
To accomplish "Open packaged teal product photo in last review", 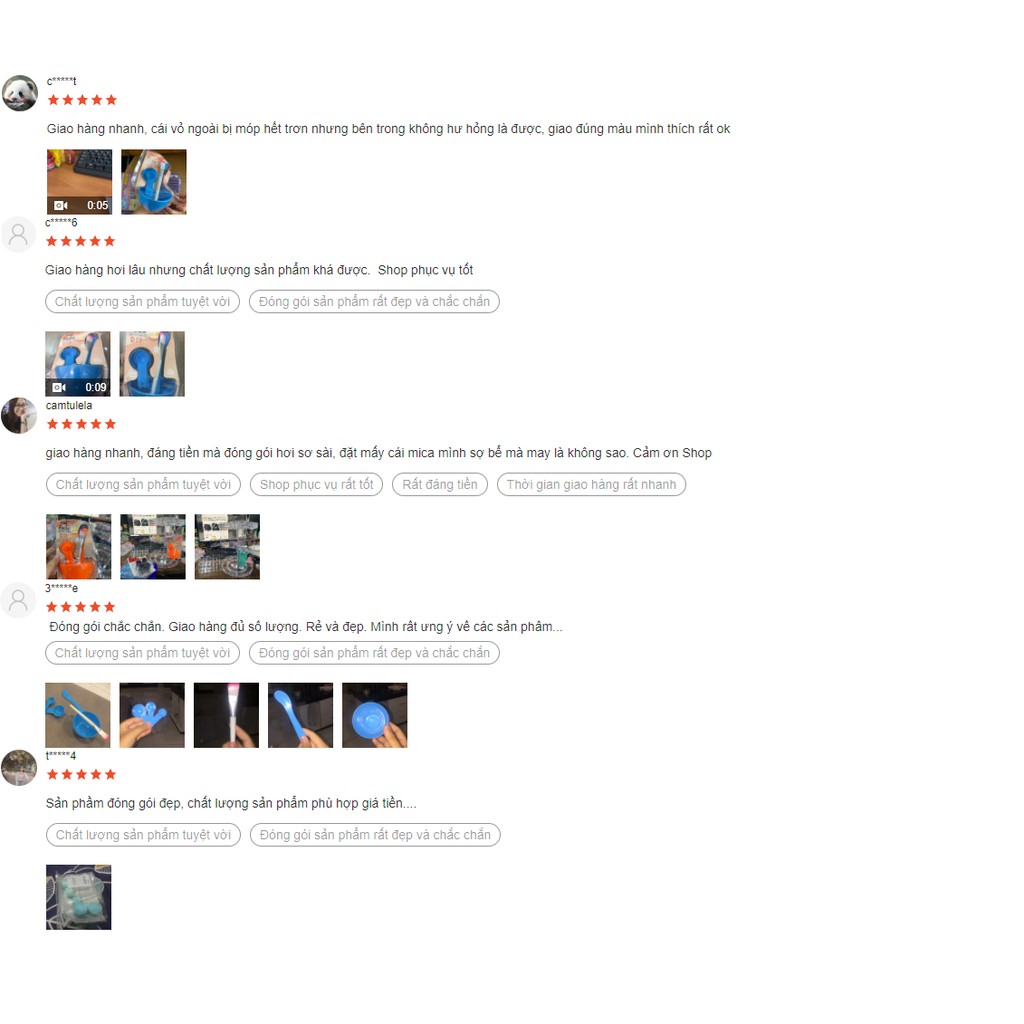I will click(x=78, y=897).
